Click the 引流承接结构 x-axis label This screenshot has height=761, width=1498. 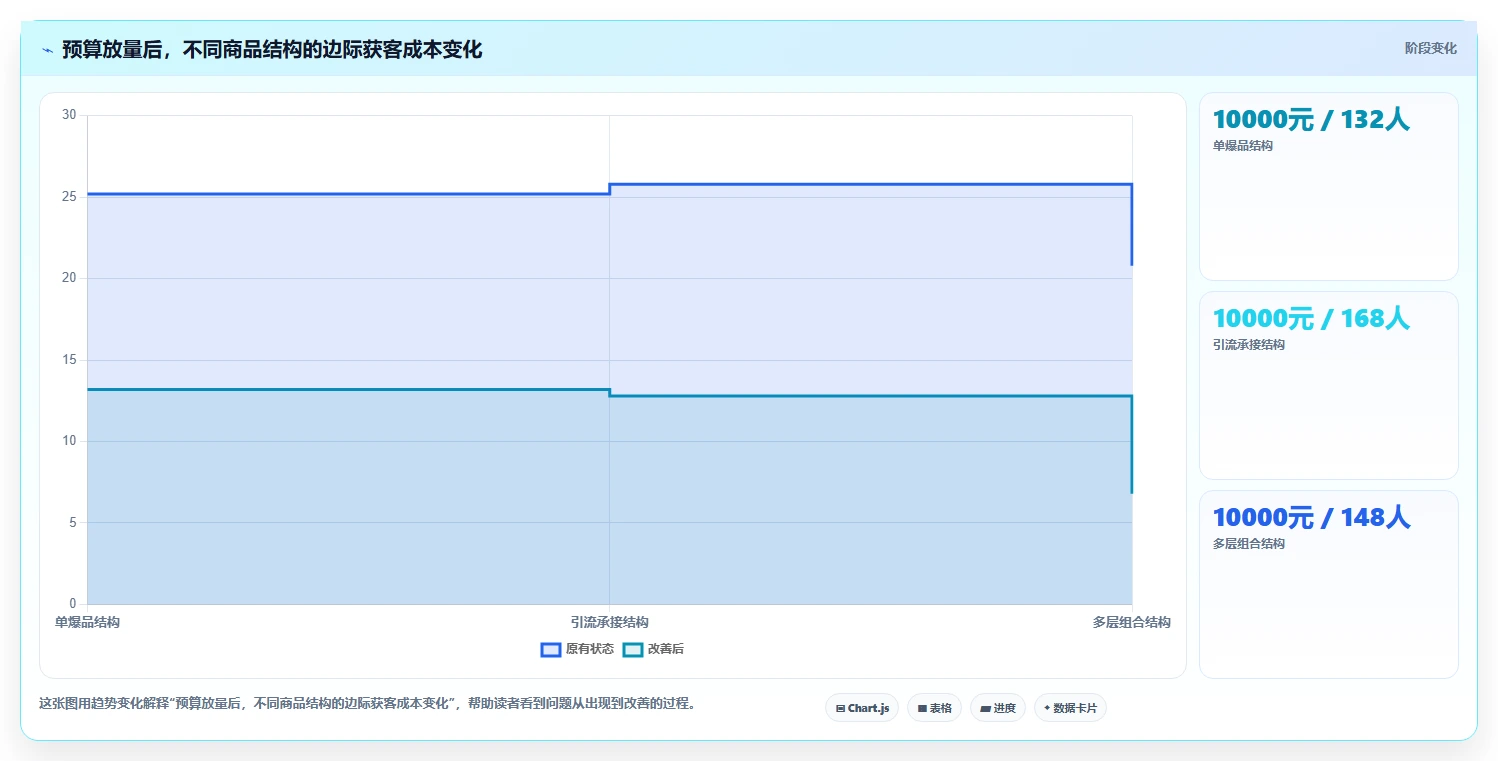pyautogui.click(x=609, y=622)
